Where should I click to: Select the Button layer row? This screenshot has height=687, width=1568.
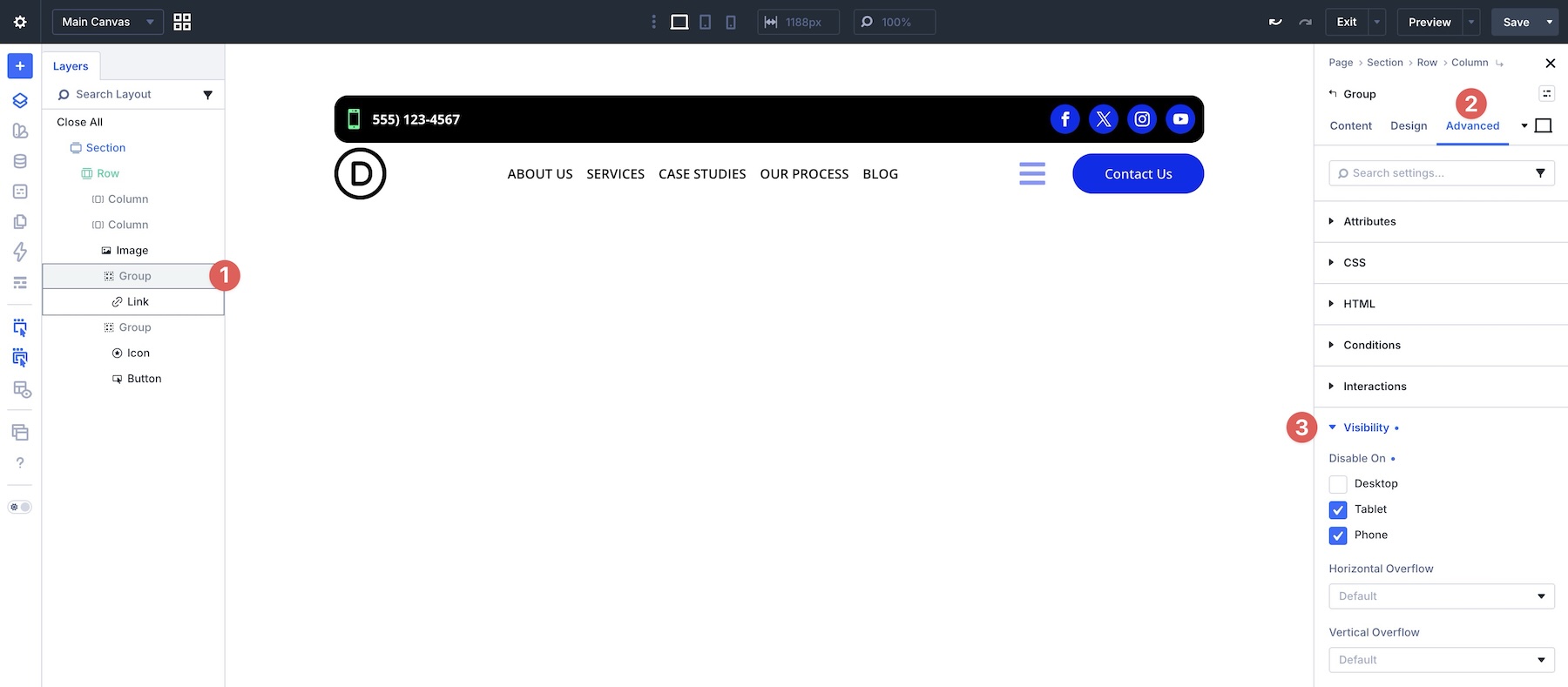tap(133, 379)
